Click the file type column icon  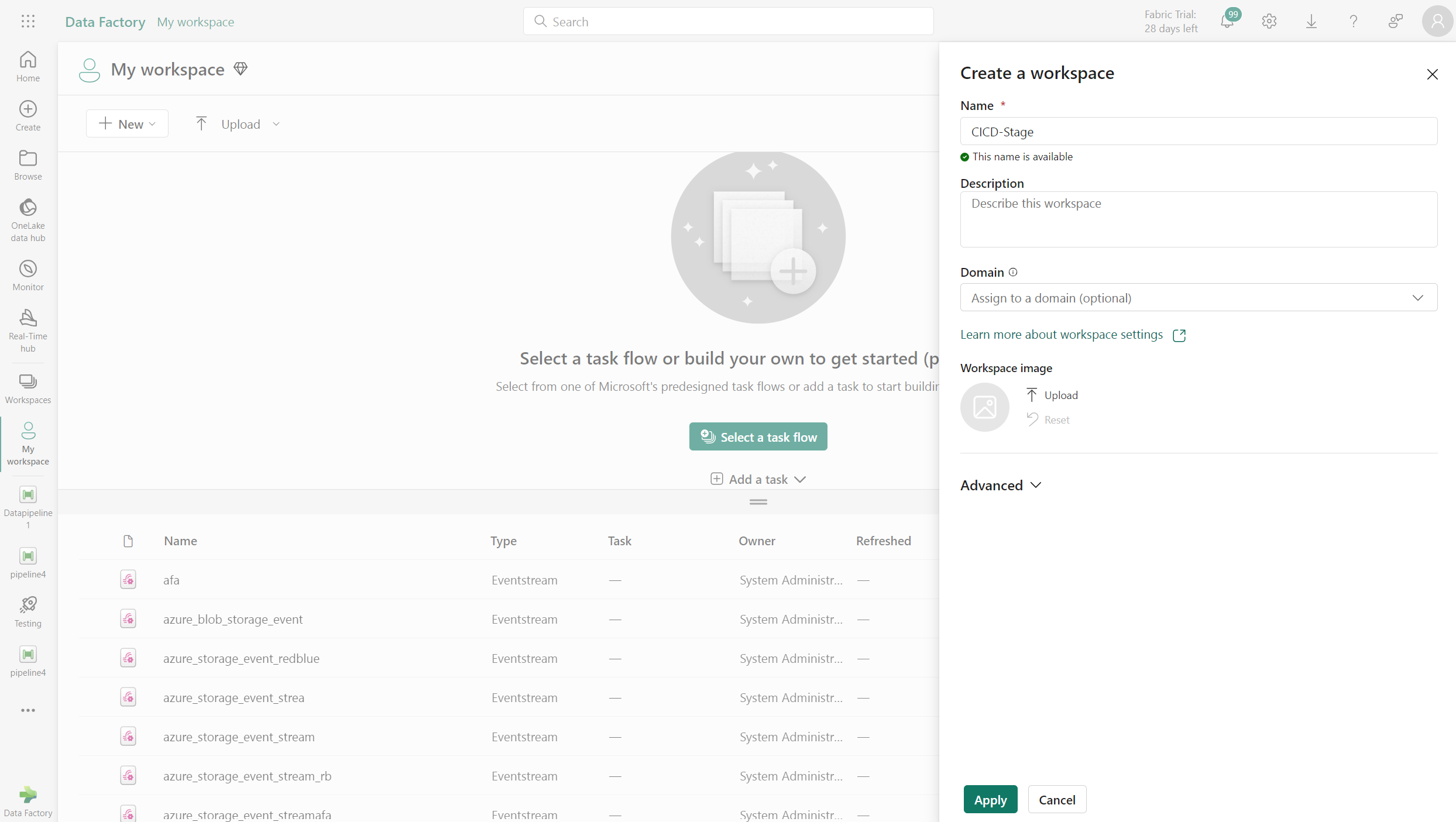coord(128,541)
